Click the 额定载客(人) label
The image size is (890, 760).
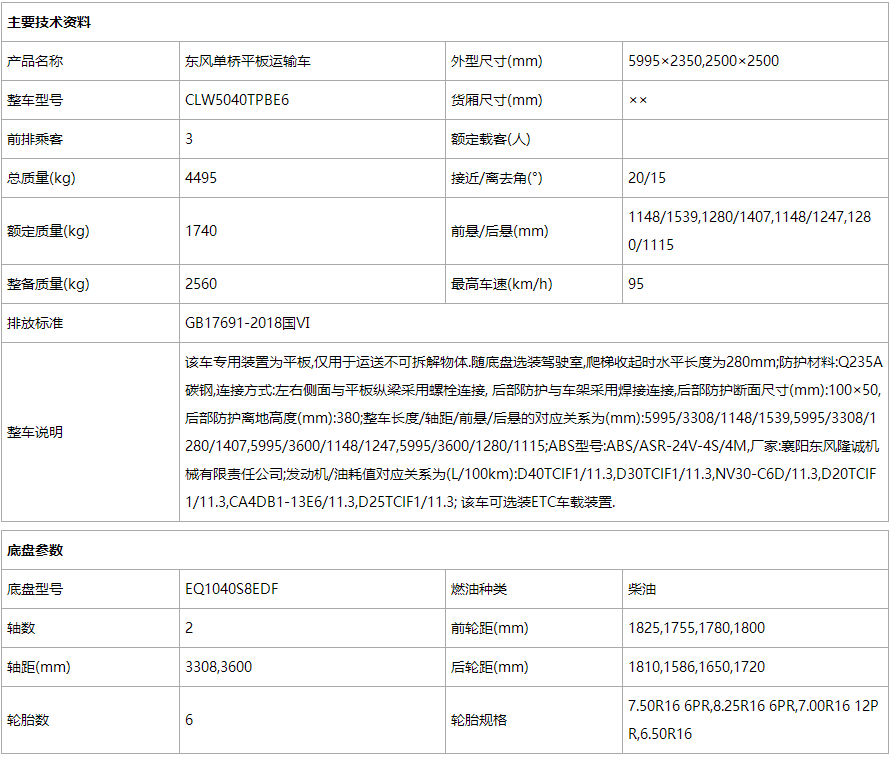pyautogui.click(x=490, y=139)
